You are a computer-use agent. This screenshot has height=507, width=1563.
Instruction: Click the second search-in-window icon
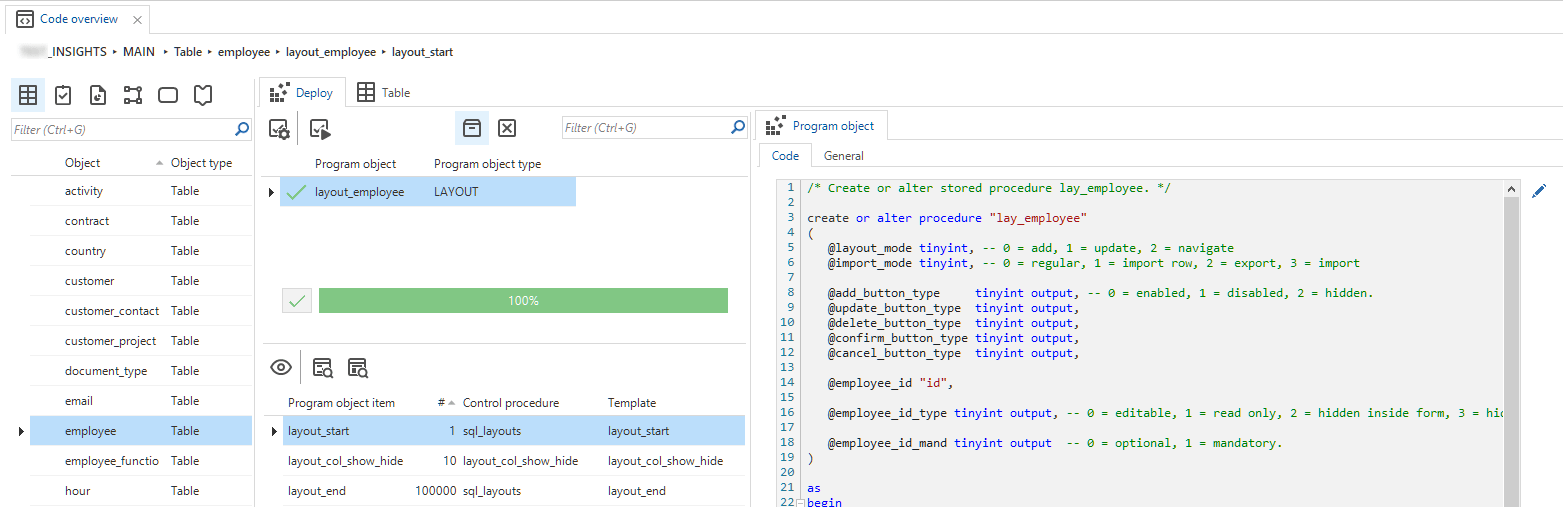point(358,367)
